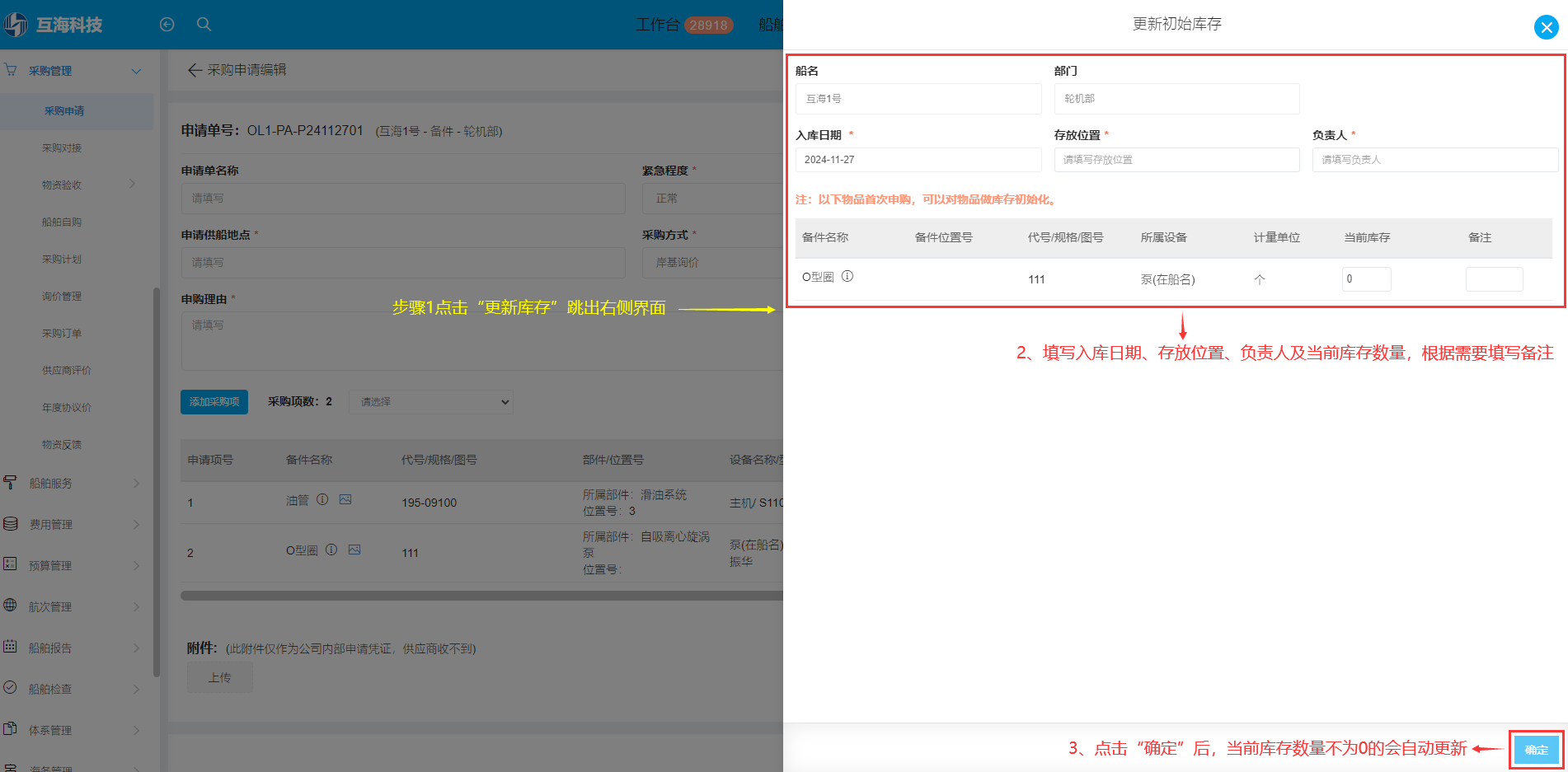This screenshot has width=1568, height=772.
Task: Click the 船舶报告 calendar icon
Action: pyautogui.click(x=10, y=647)
